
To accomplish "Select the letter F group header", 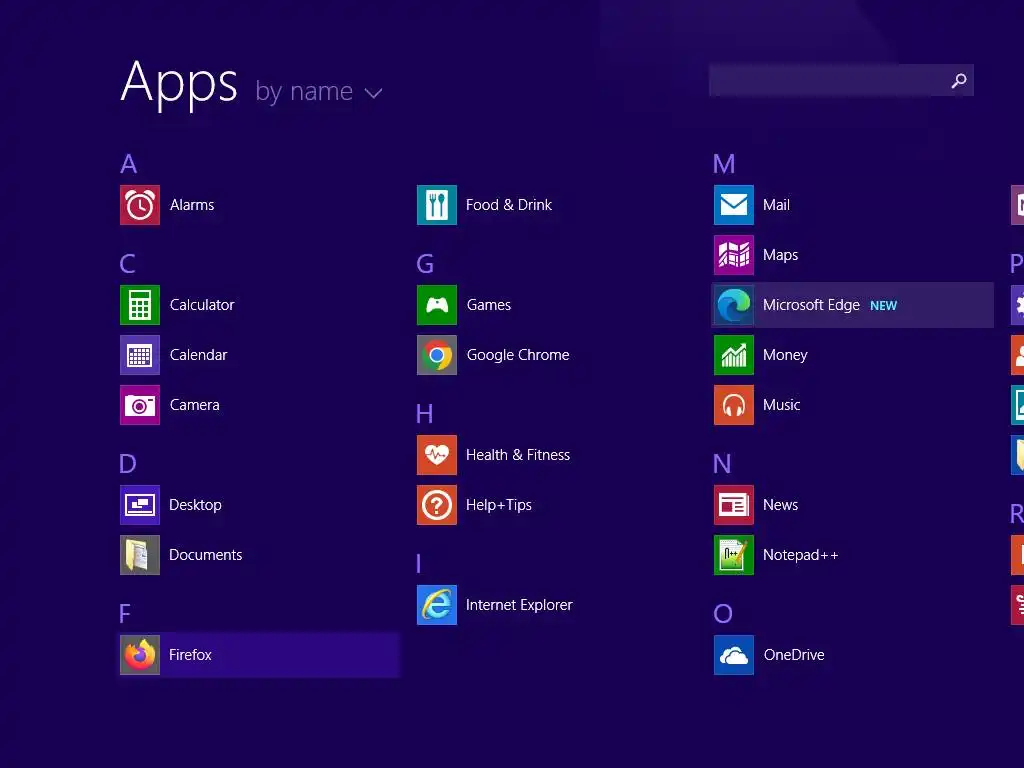I will point(125,614).
